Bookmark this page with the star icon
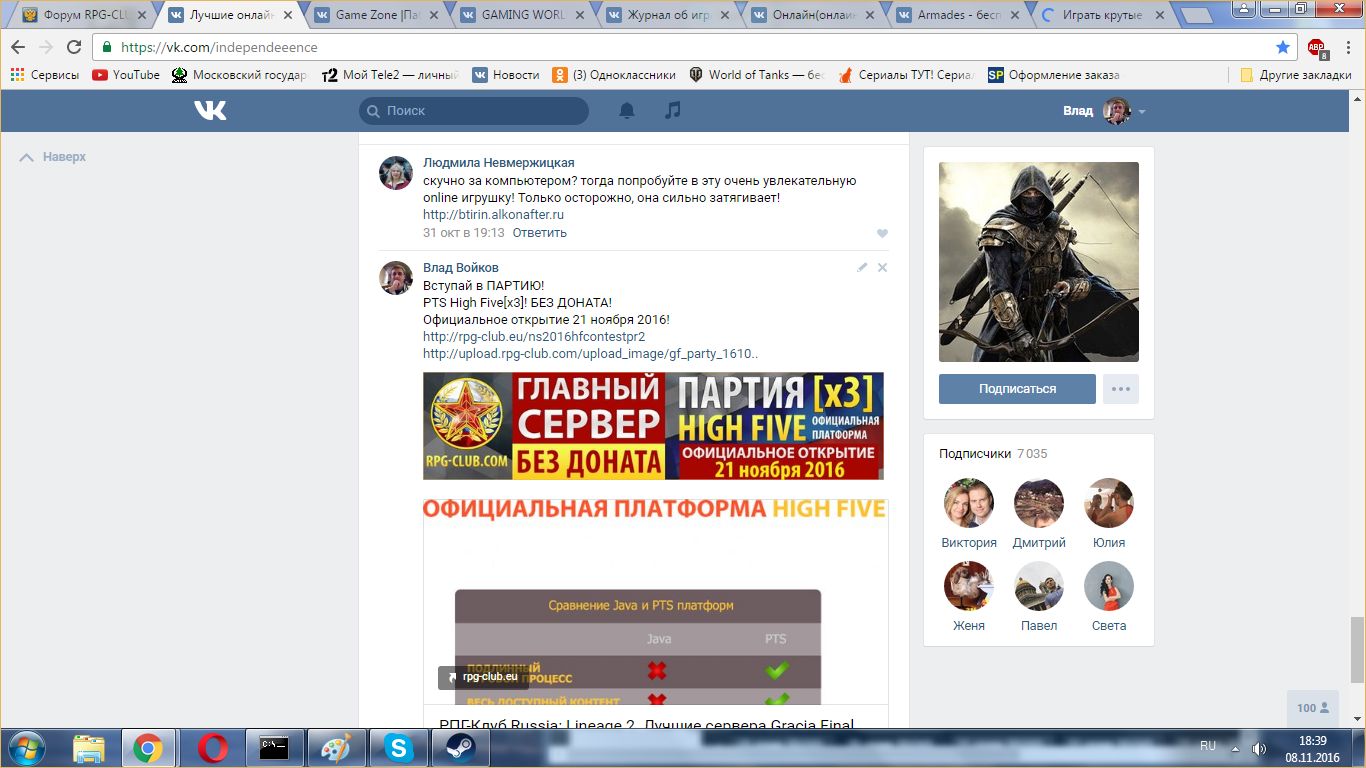The height and width of the screenshot is (768, 1366). coord(1283,47)
